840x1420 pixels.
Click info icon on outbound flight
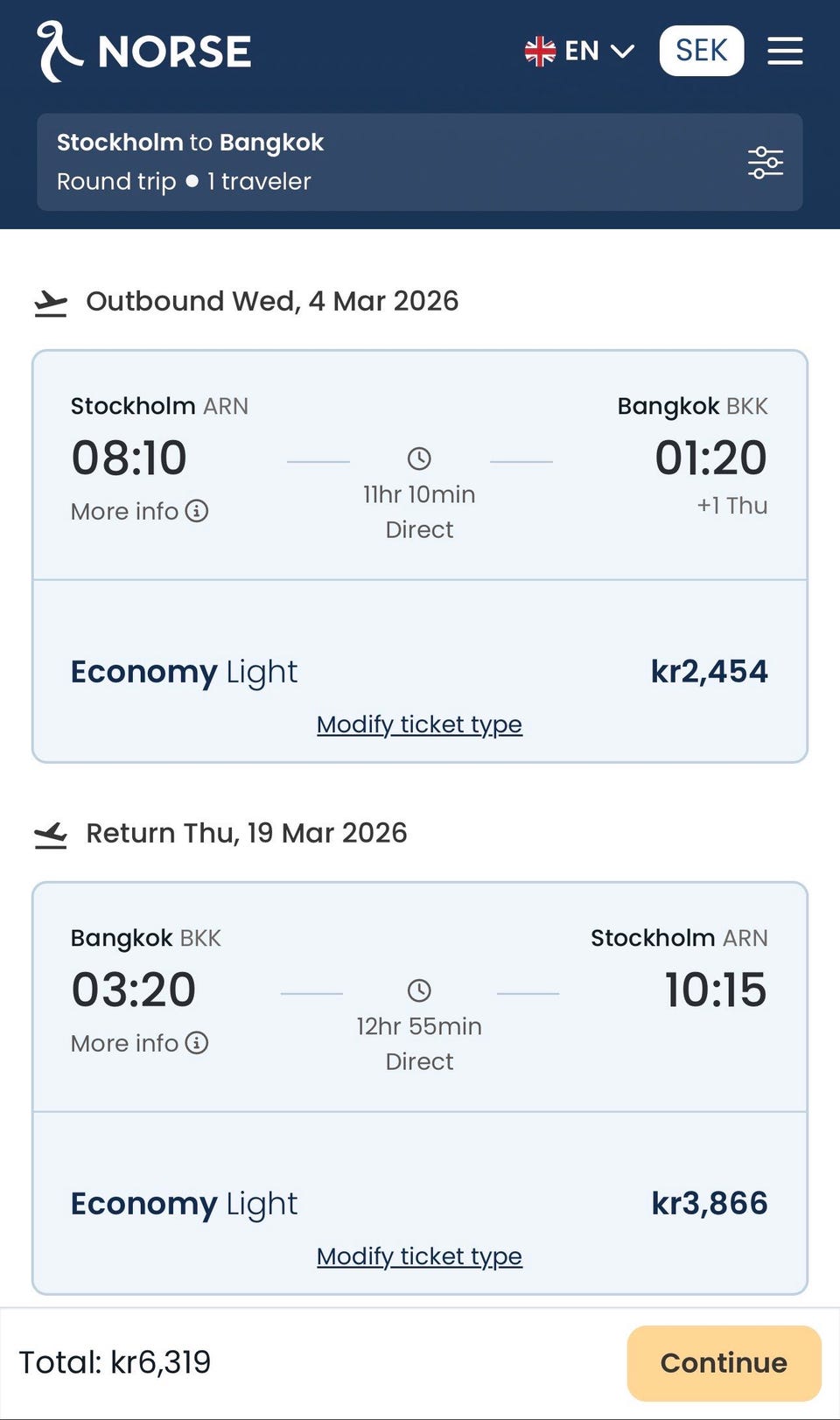[197, 511]
